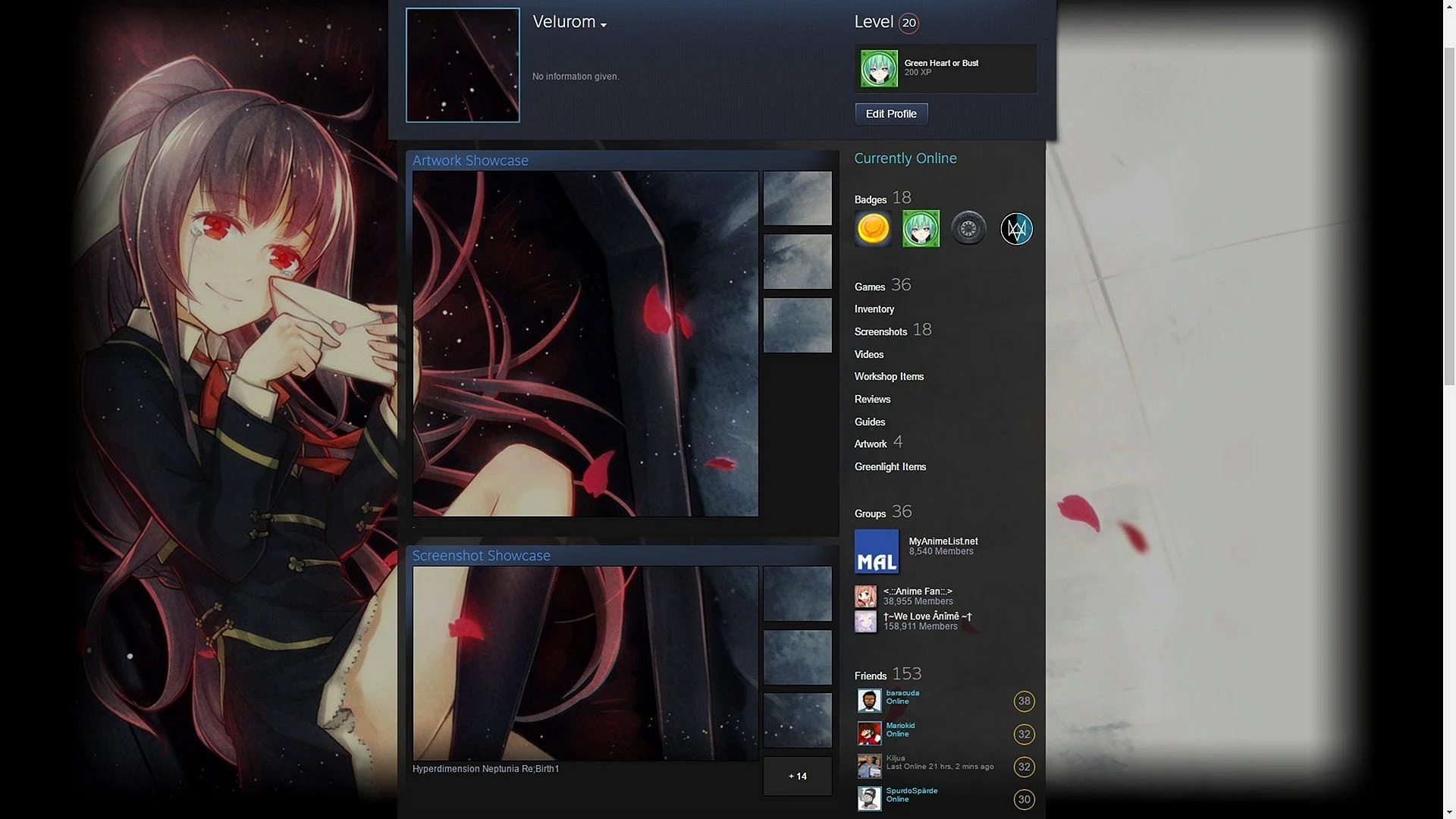
Task: Open the first small Screenshot Showcase thumbnail
Action: (x=797, y=594)
